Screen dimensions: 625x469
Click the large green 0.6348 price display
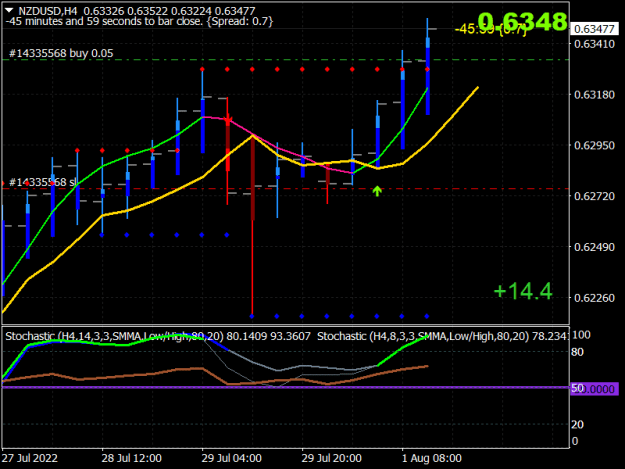[x=522, y=22]
